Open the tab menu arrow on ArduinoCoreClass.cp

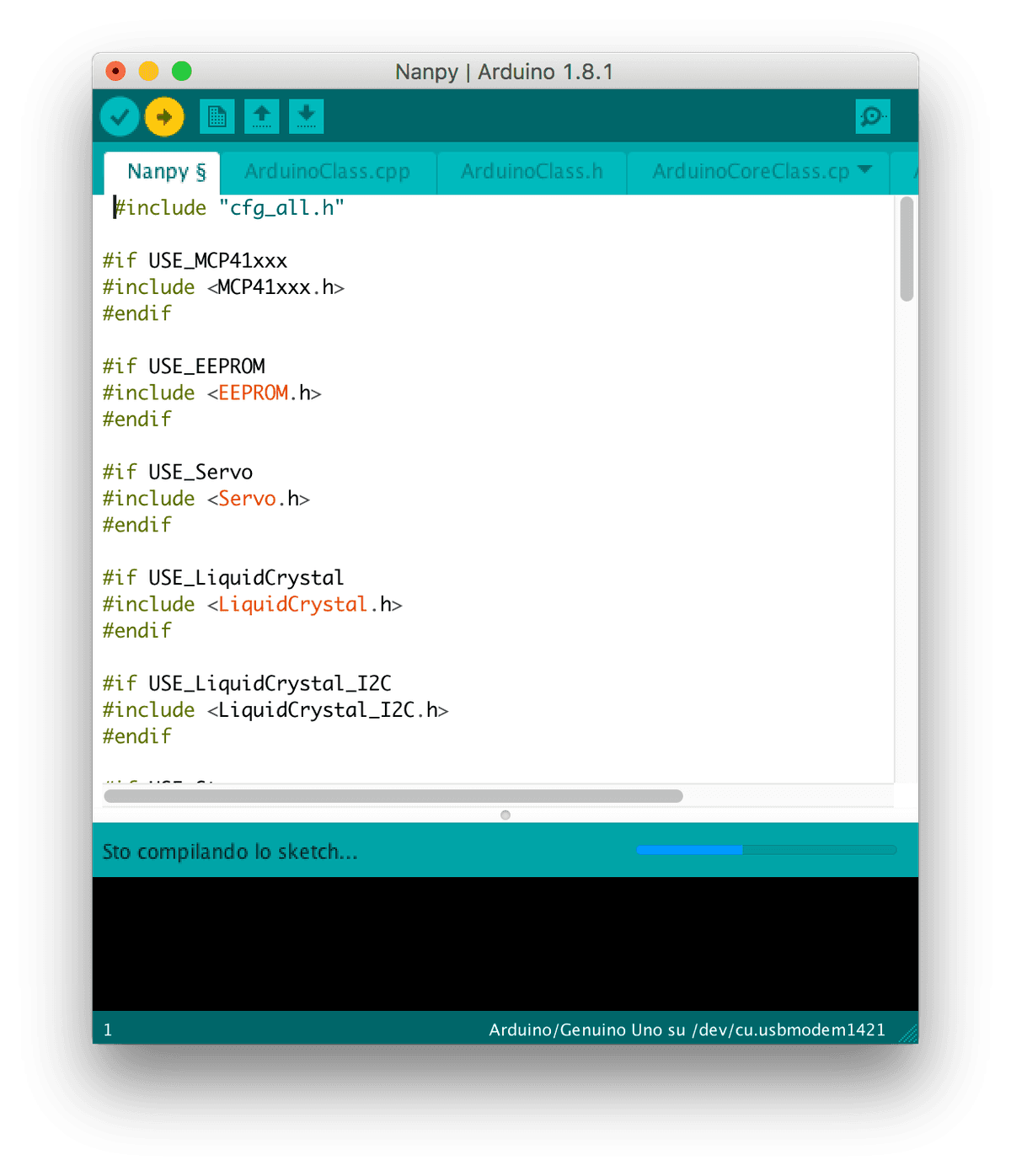click(863, 169)
